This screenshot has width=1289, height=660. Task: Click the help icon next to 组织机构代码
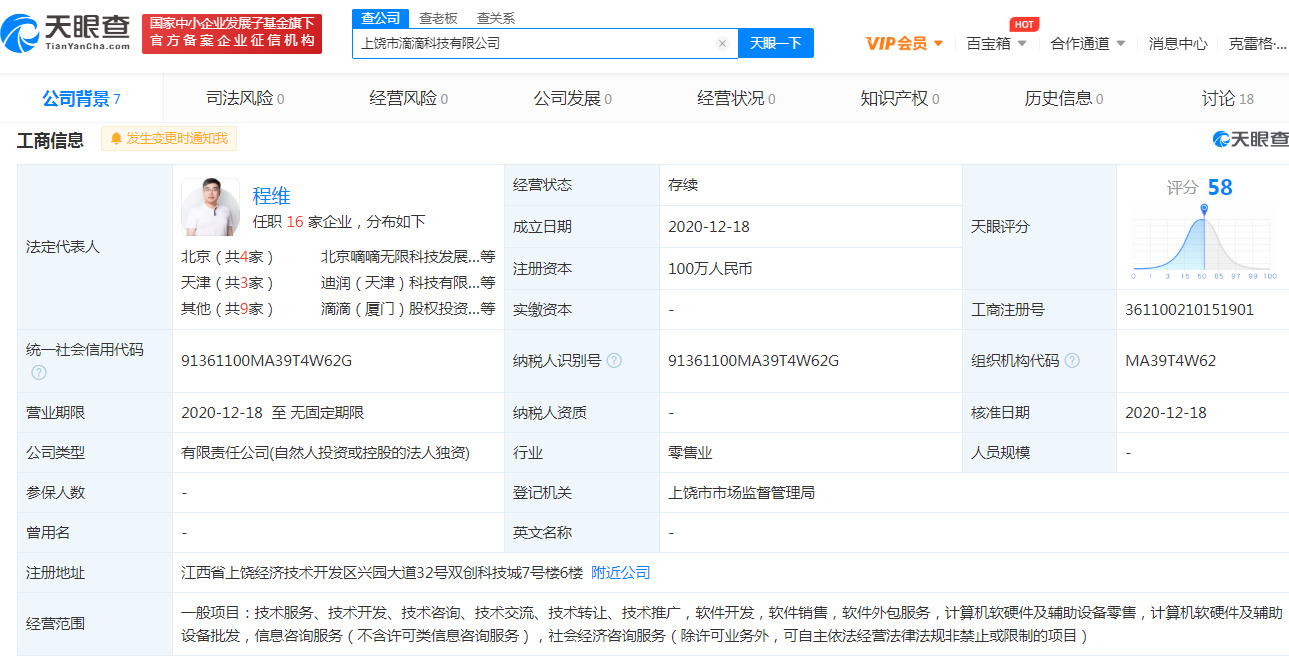pyautogui.click(x=1072, y=360)
